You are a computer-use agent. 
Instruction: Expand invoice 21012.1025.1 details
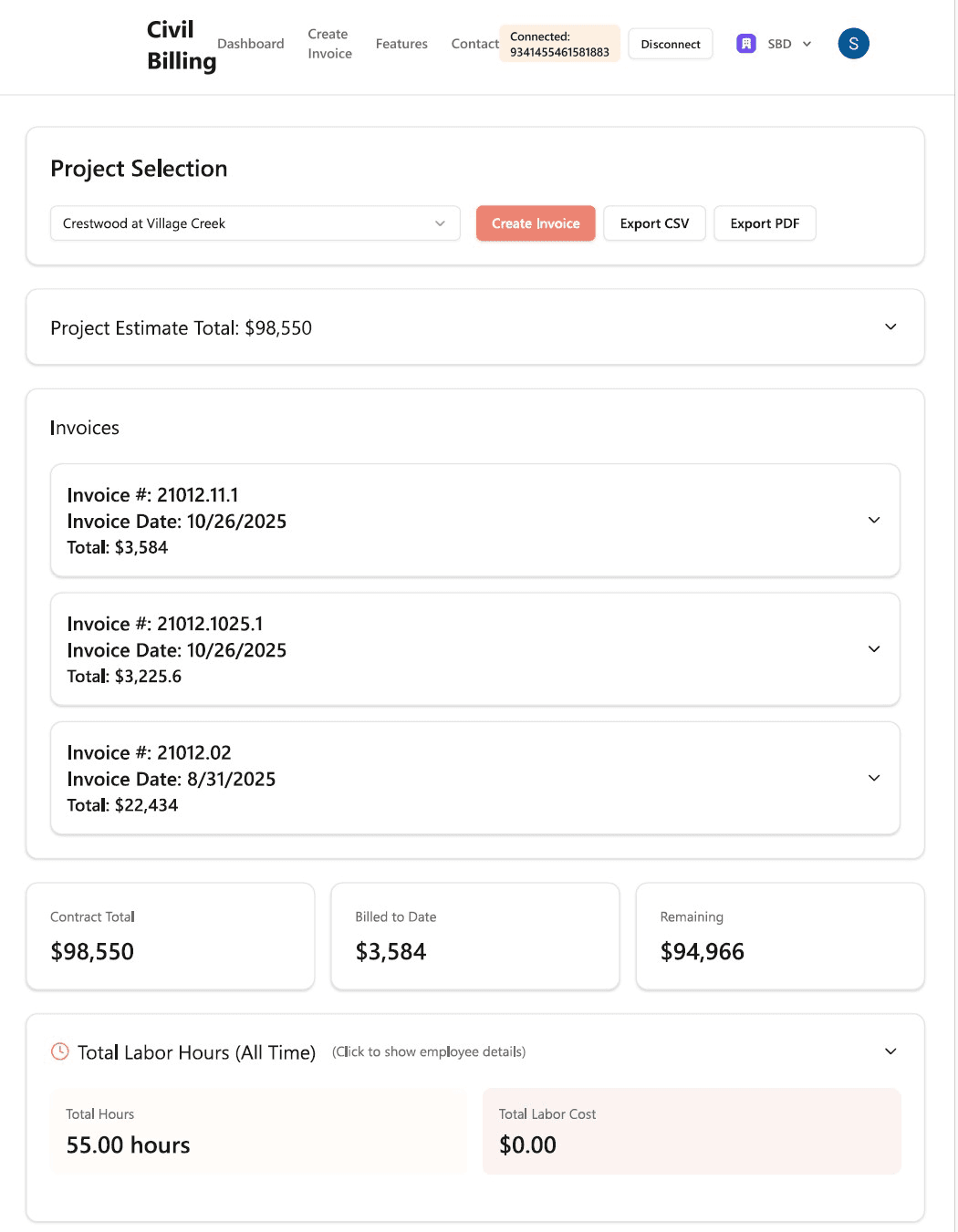(874, 649)
